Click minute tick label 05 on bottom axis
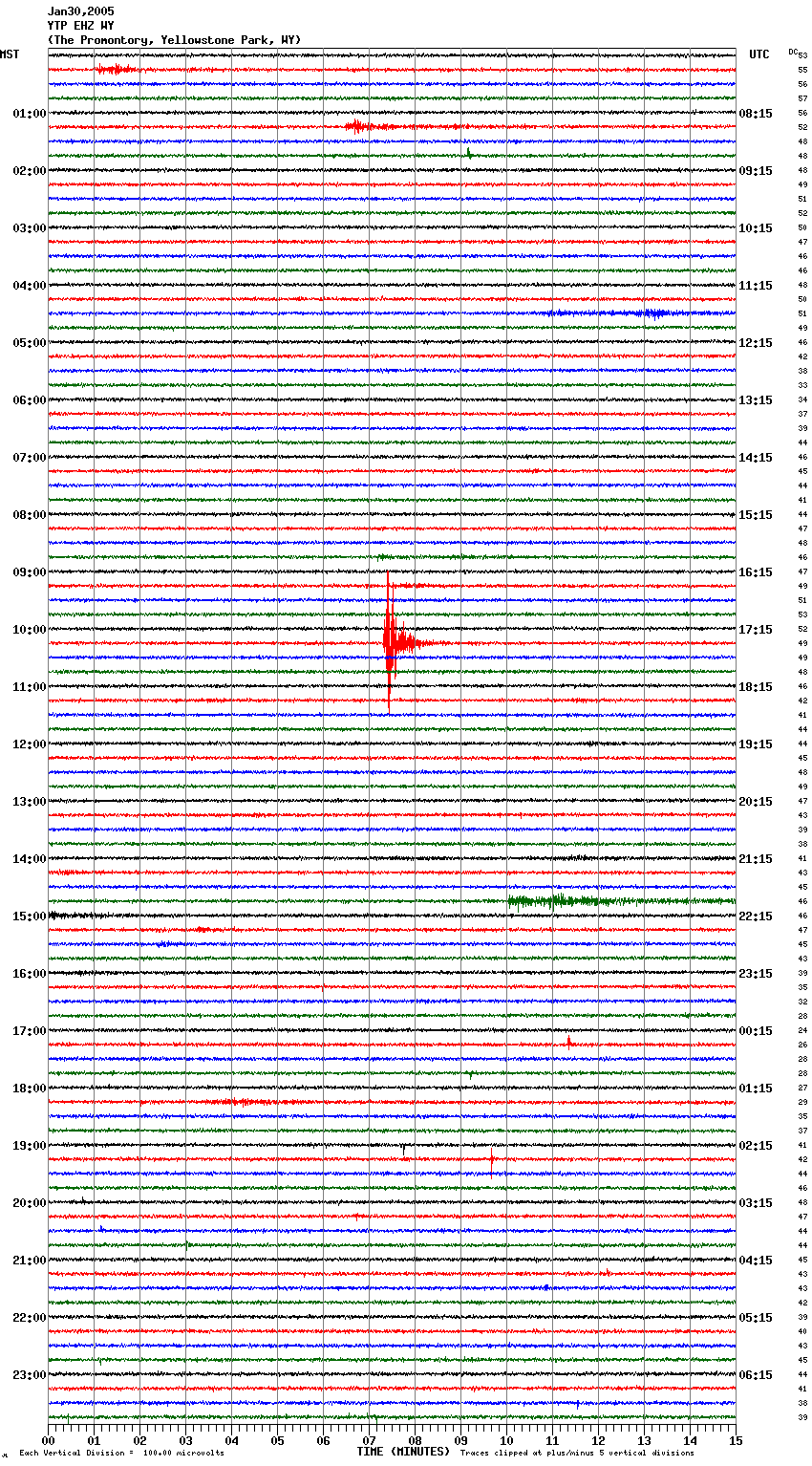 click(x=277, y=1440)
